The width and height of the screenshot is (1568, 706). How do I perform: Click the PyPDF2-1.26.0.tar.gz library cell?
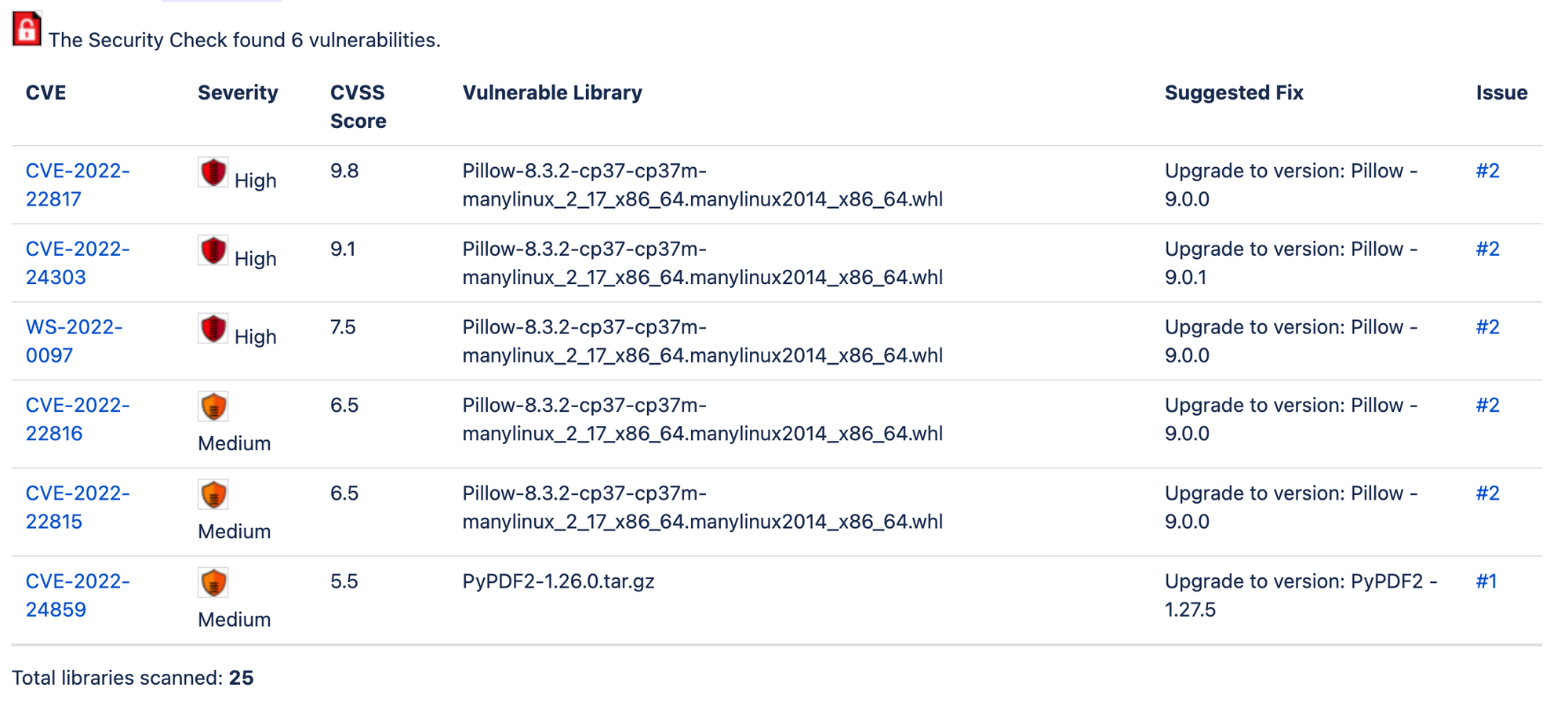[558, 581]
